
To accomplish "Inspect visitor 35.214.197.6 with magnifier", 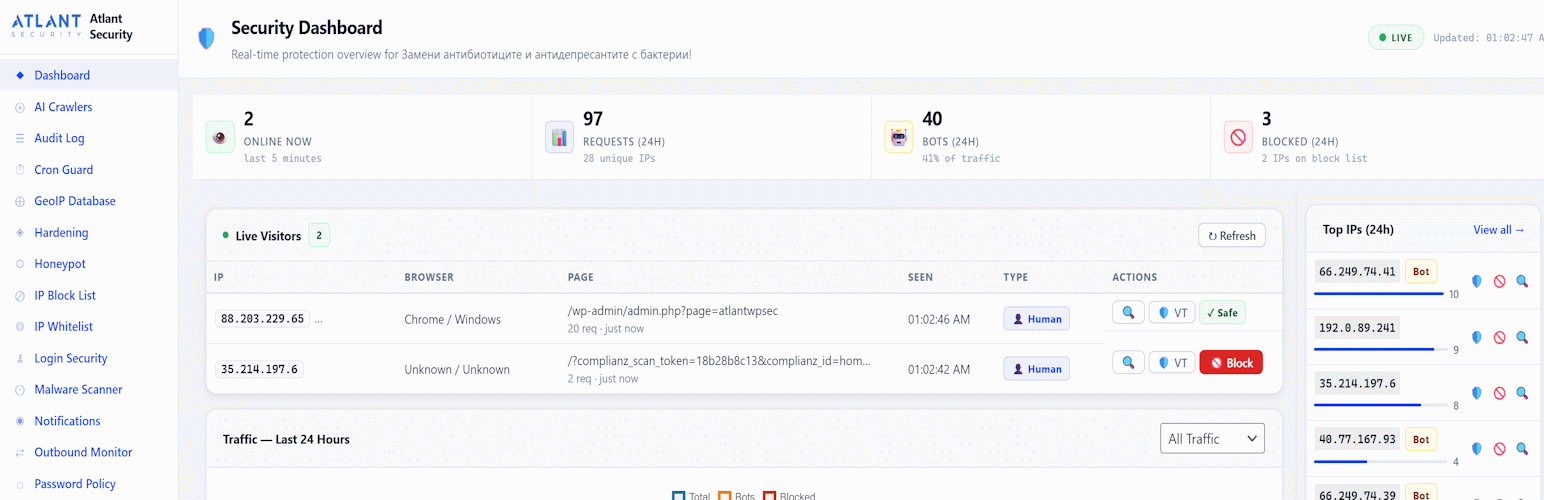I will (x=1128, y=362).
